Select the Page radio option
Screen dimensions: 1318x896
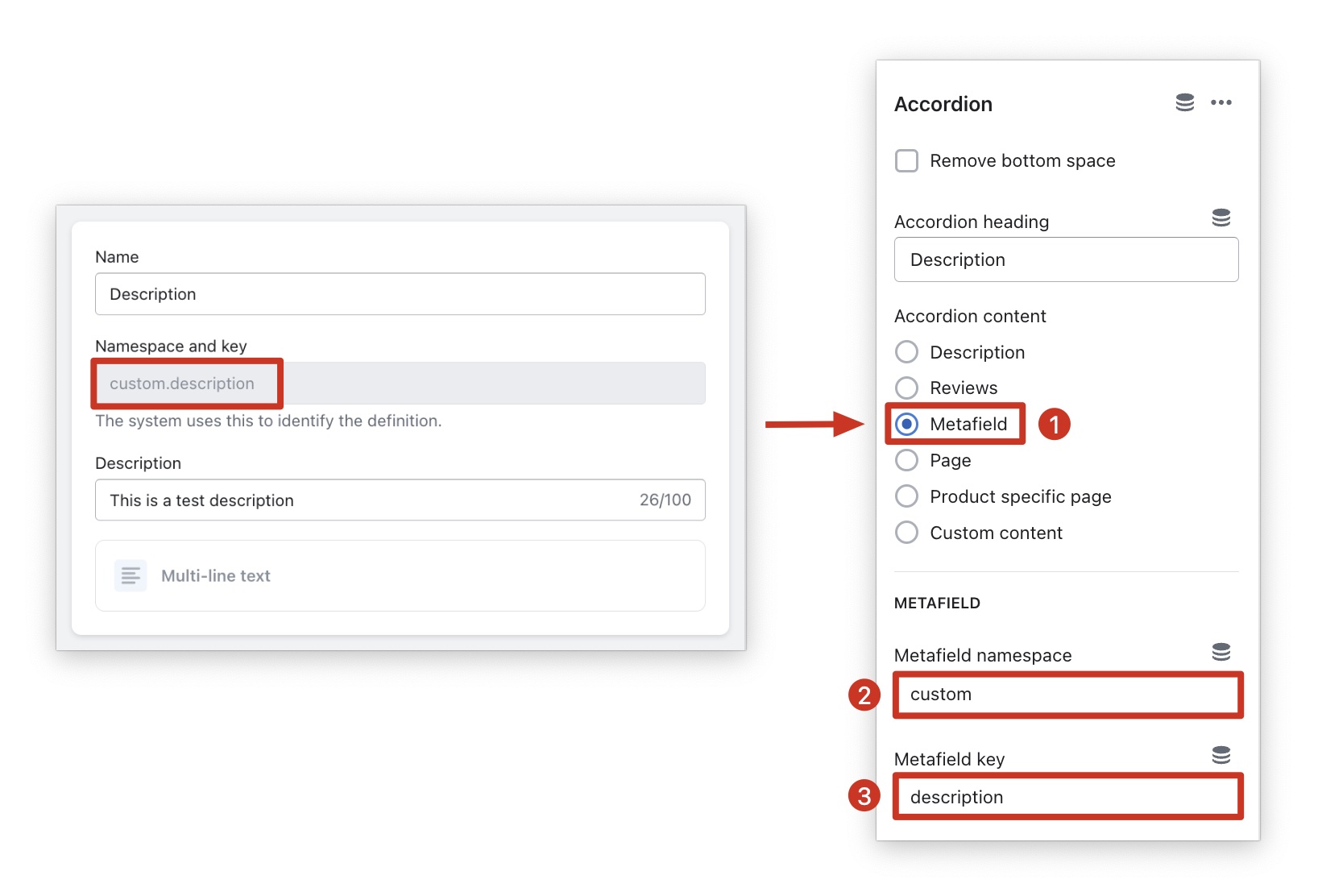pos(906,460)
